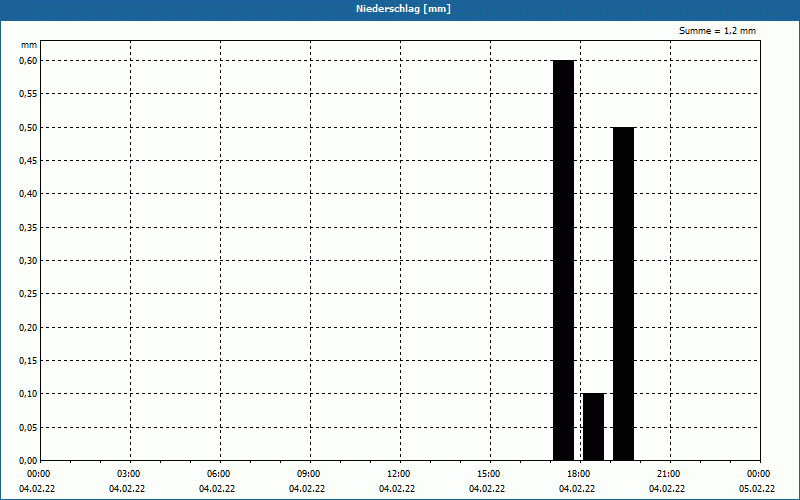Click the 09:00 time label
This screenshot has height=500, width=800.
309,474
